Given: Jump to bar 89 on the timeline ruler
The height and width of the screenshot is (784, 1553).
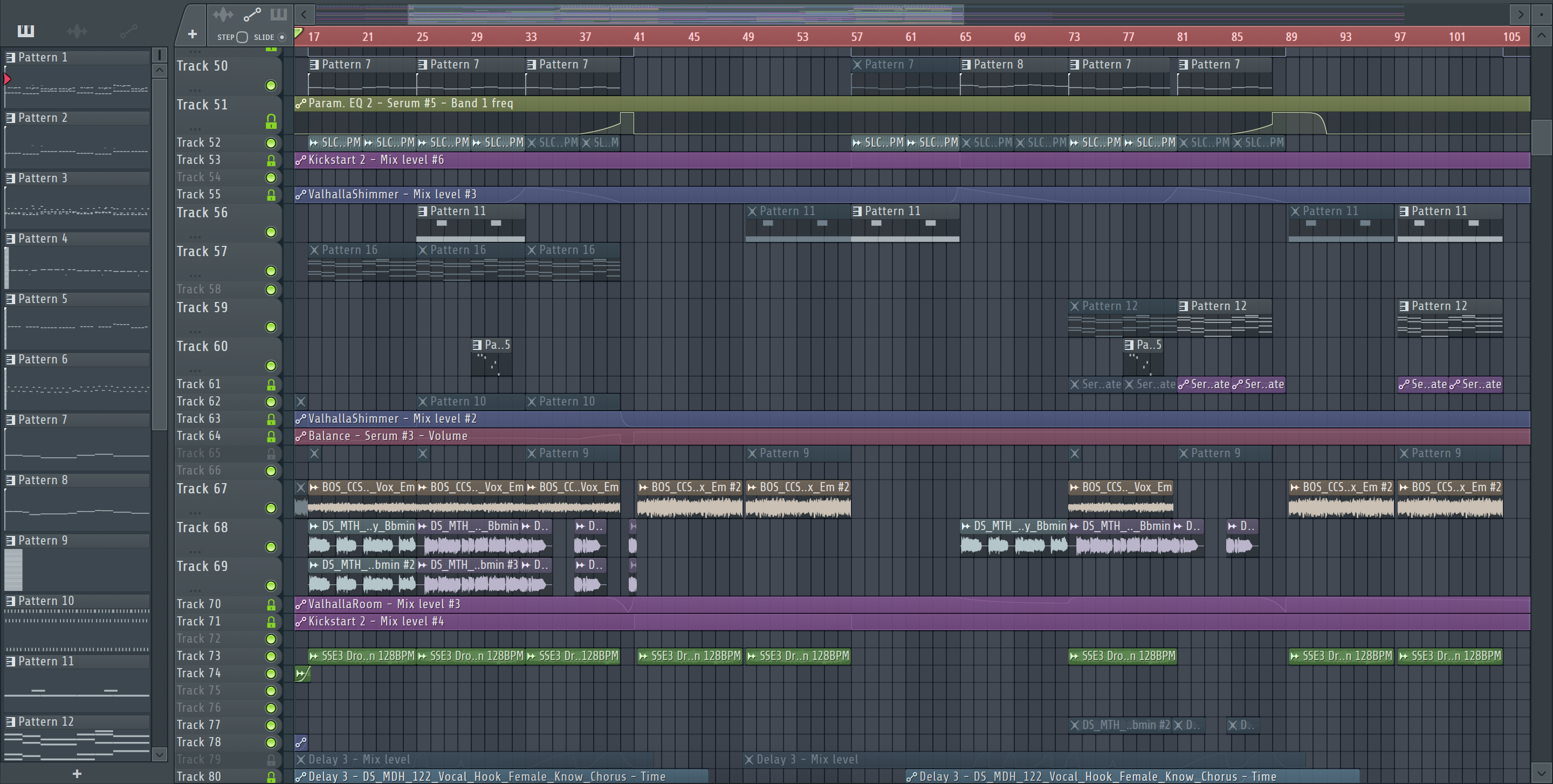Looking at the screenshot, I should point(1291,37).
